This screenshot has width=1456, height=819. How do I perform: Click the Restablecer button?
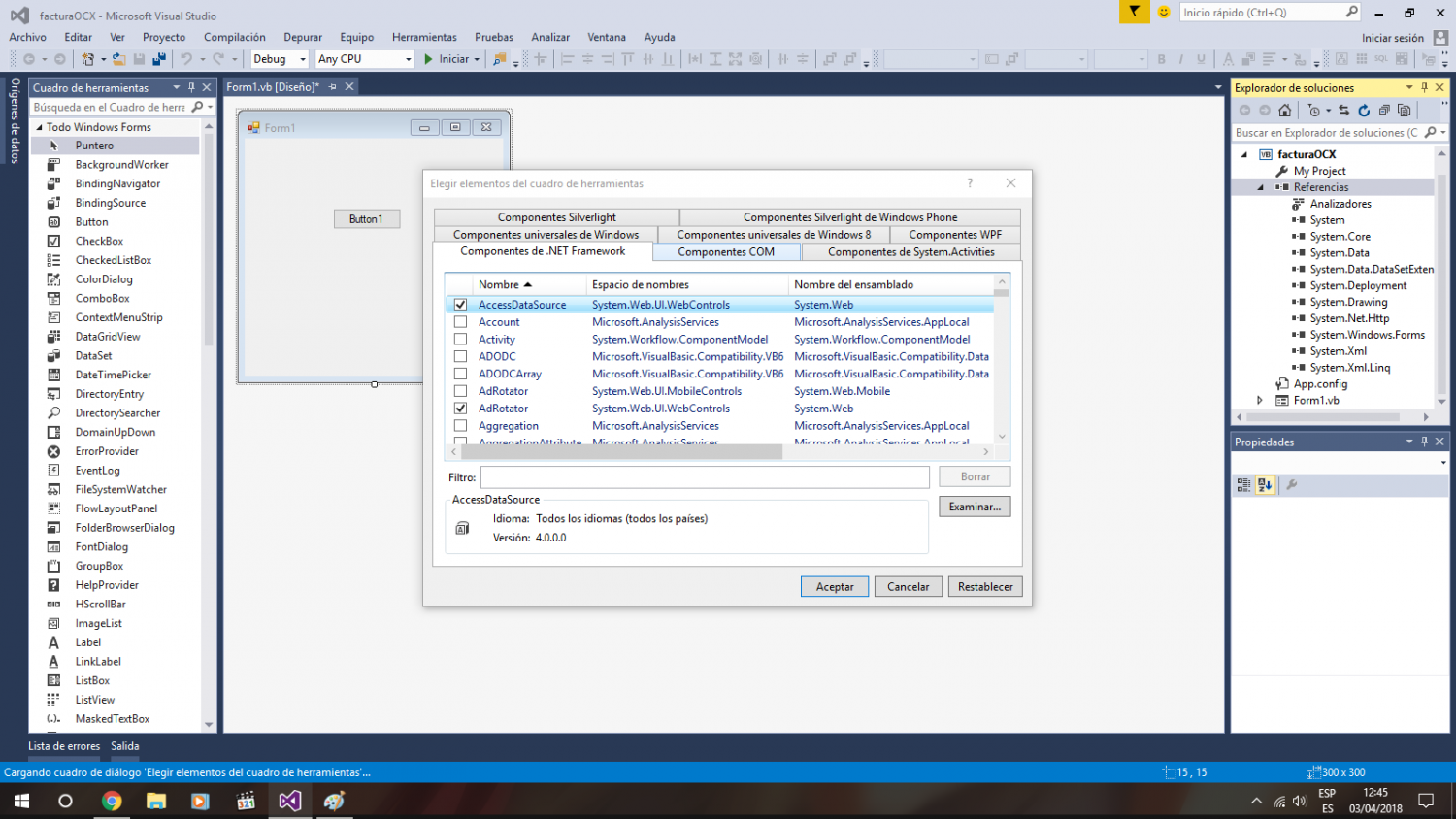[985, 586]
